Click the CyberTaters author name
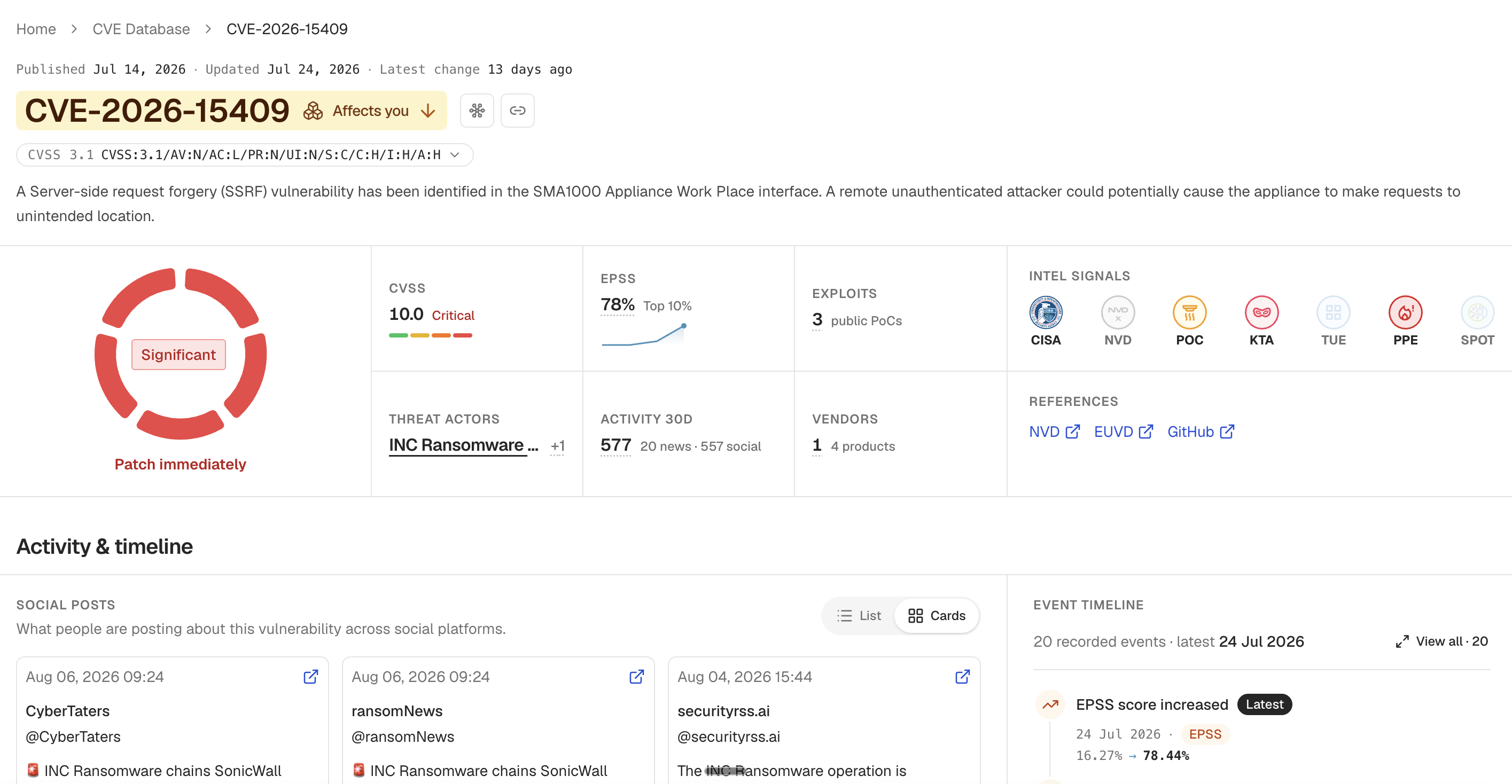This screenshot has width=1512, height=784. click(67, 711)
